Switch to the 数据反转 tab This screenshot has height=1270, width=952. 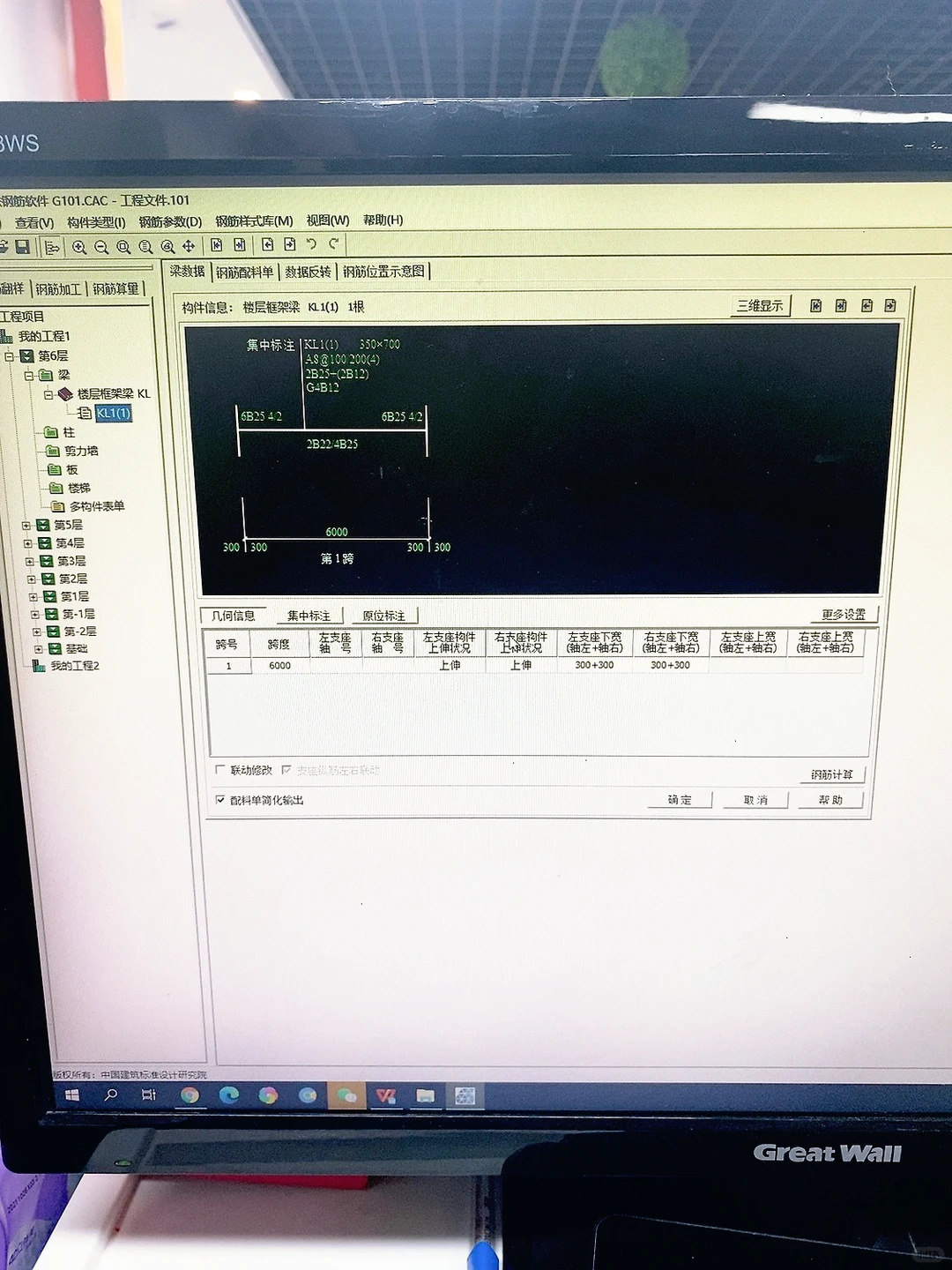[308, 272]
